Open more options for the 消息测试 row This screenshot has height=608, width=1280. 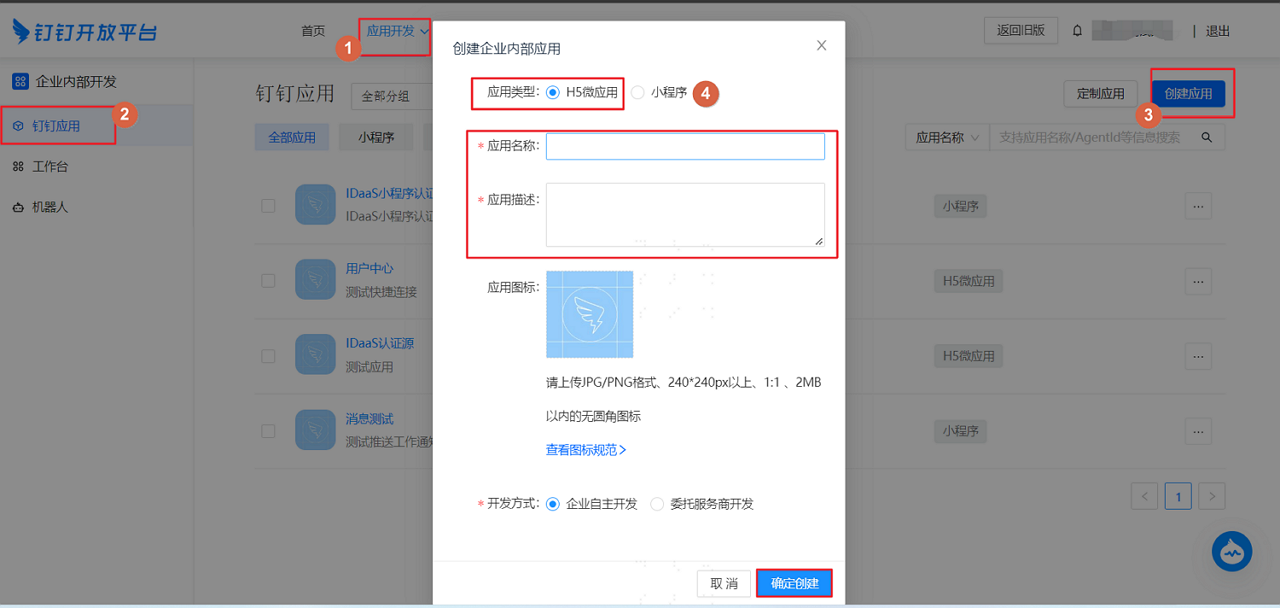point(1198,431)
